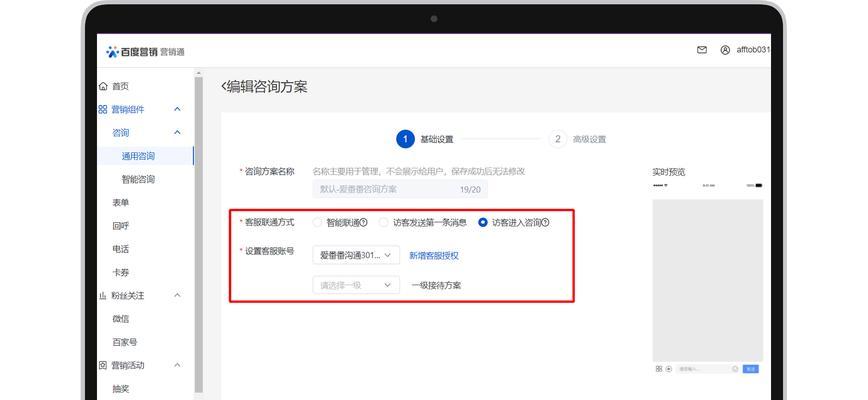Click the emoji icon in the preview input bar
Screen dimensions: 868x400
coord(735,368)
